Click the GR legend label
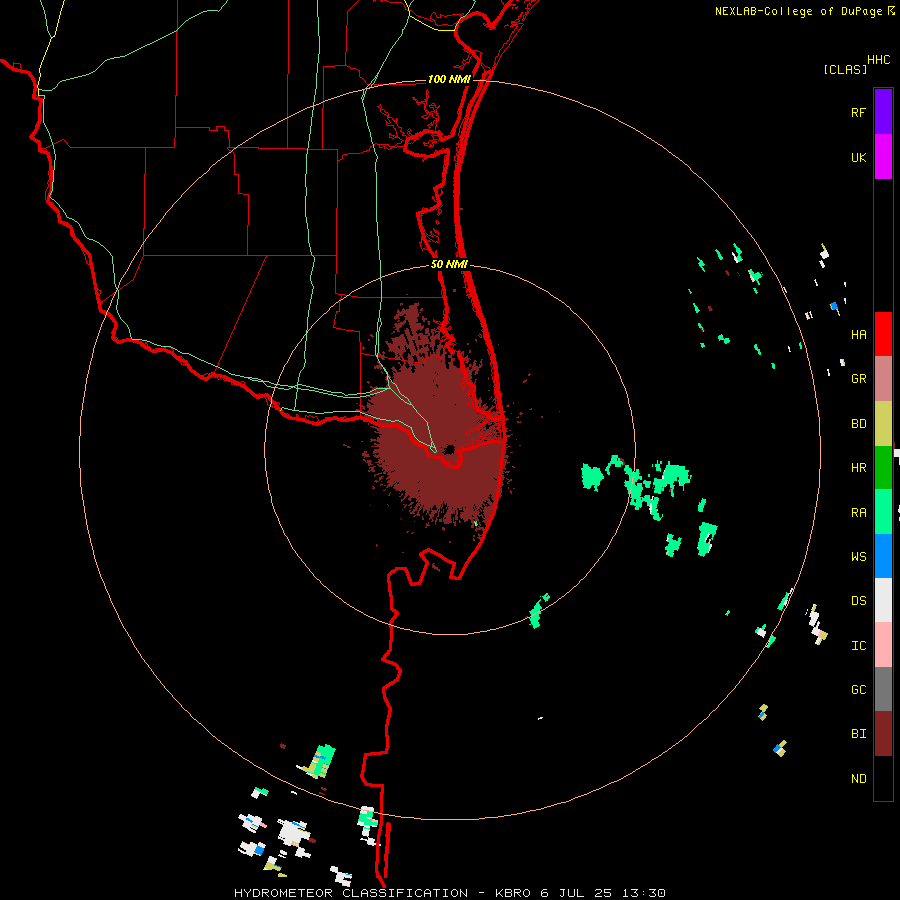Screen dimensions: 900x900 tap(858, 379)
